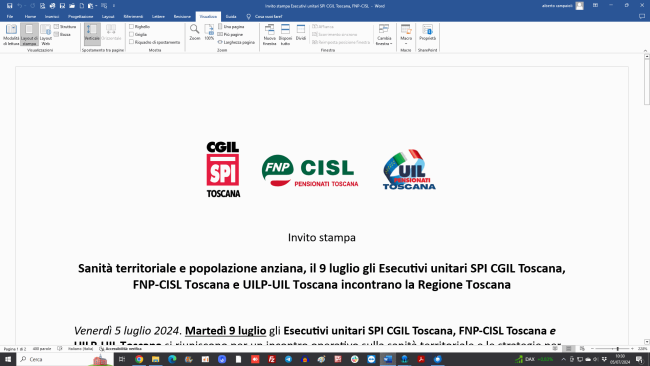Select Layout di stampa view
The image size is (650, 366).
tap(29, 34)
